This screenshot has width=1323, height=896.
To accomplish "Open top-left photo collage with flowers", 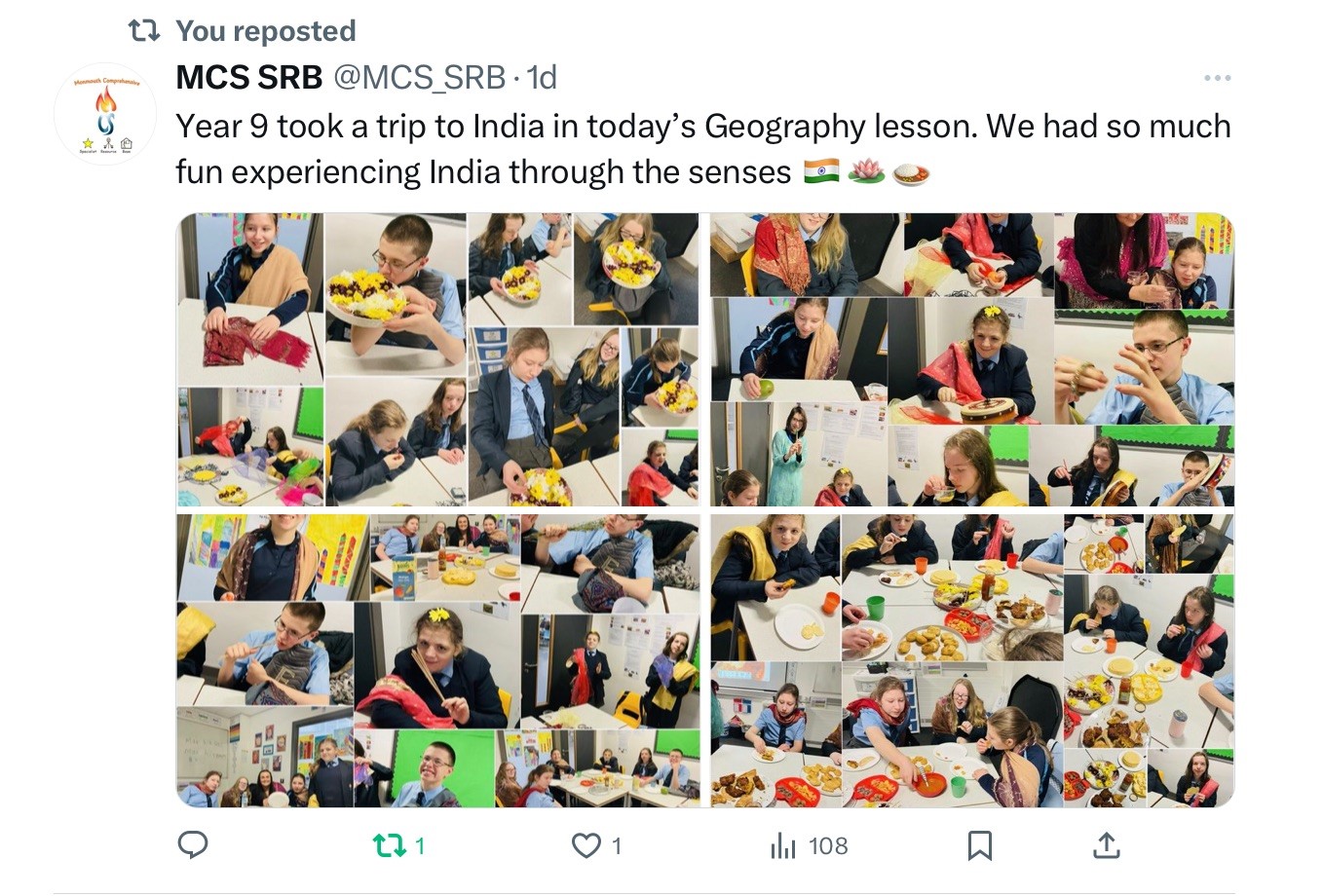I will click(x=437, y=359).
